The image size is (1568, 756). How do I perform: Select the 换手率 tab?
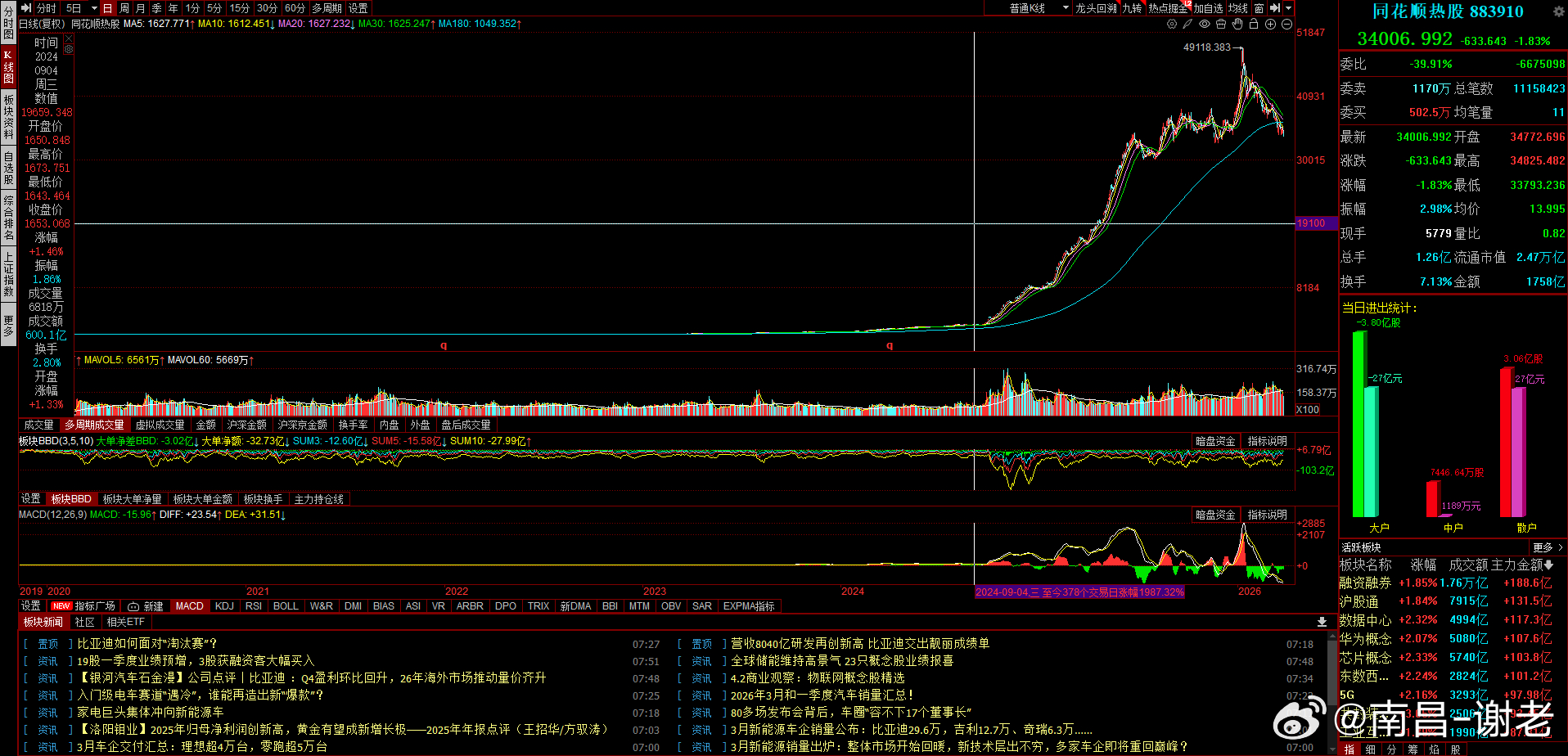(353, 425)
